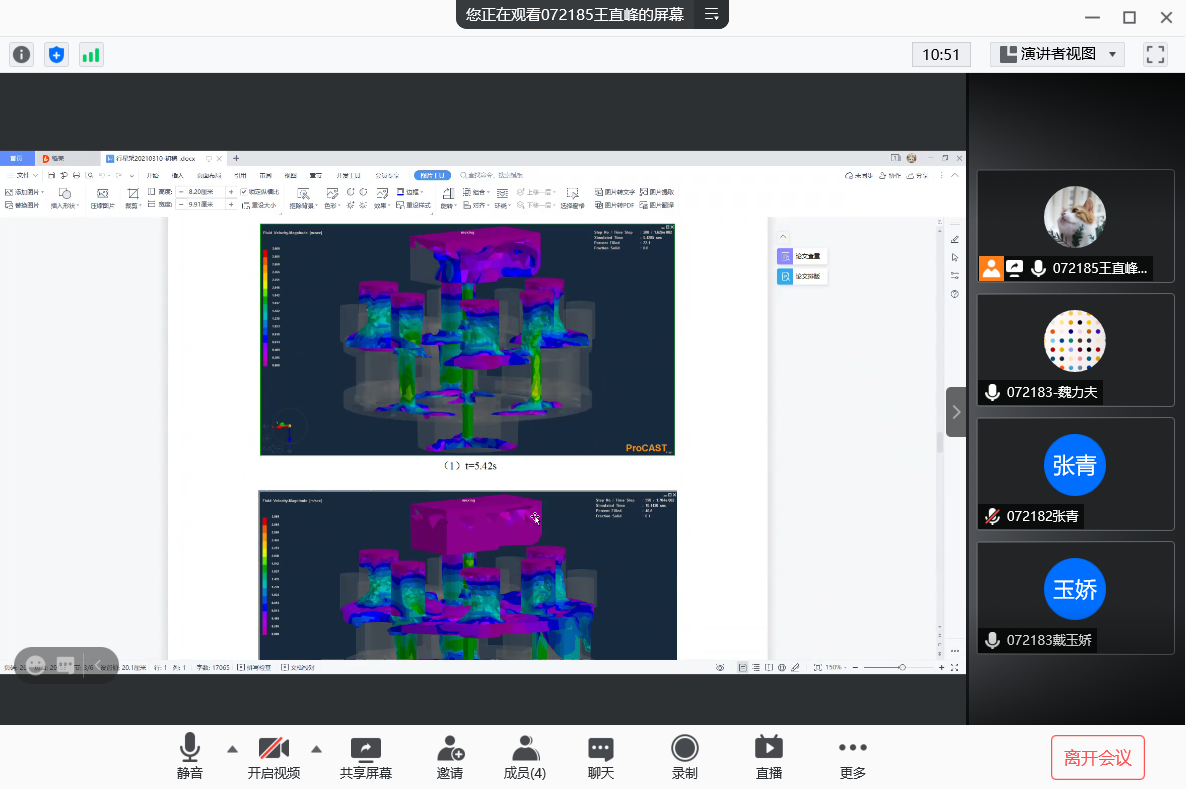Open the Chat (聊天) panel
This screenshot has width=1186, height=789.
click(x=601, y=758)
